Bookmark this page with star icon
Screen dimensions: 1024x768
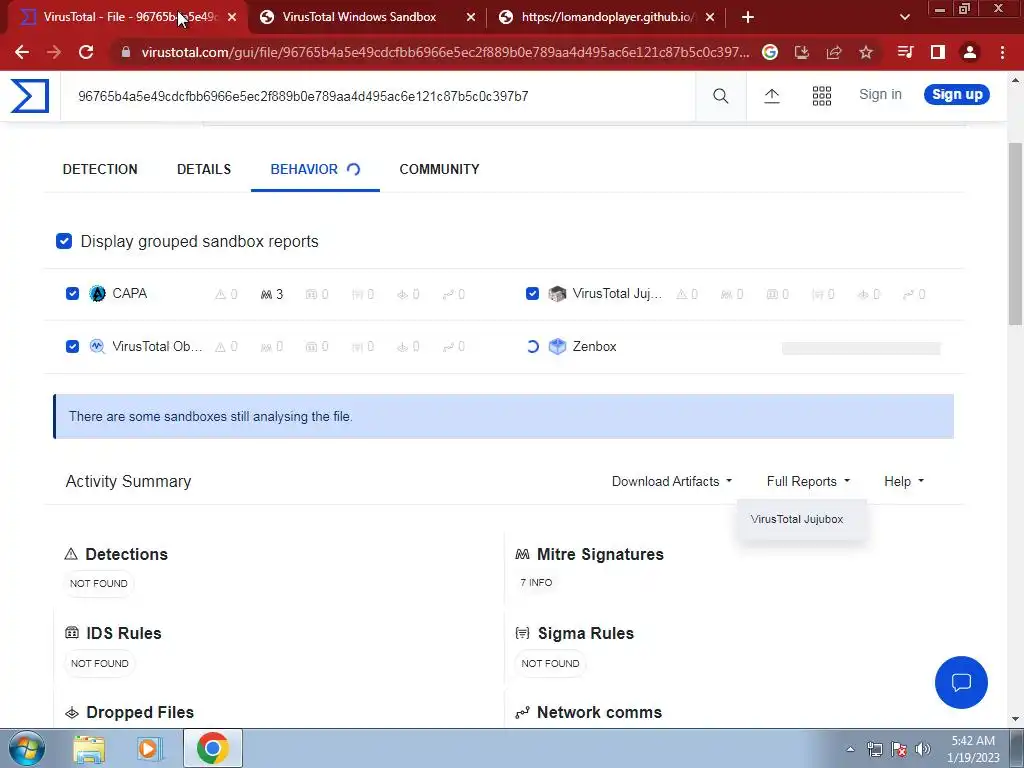coord(866,52)
